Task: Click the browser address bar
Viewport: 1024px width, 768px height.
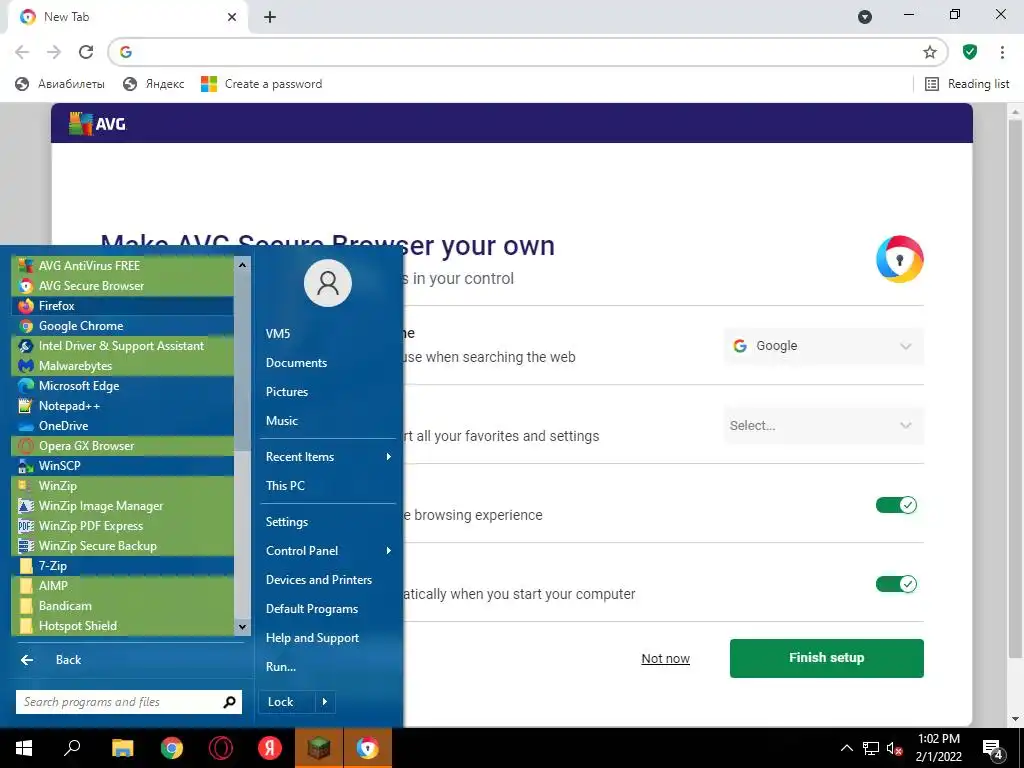Action: 526,52
